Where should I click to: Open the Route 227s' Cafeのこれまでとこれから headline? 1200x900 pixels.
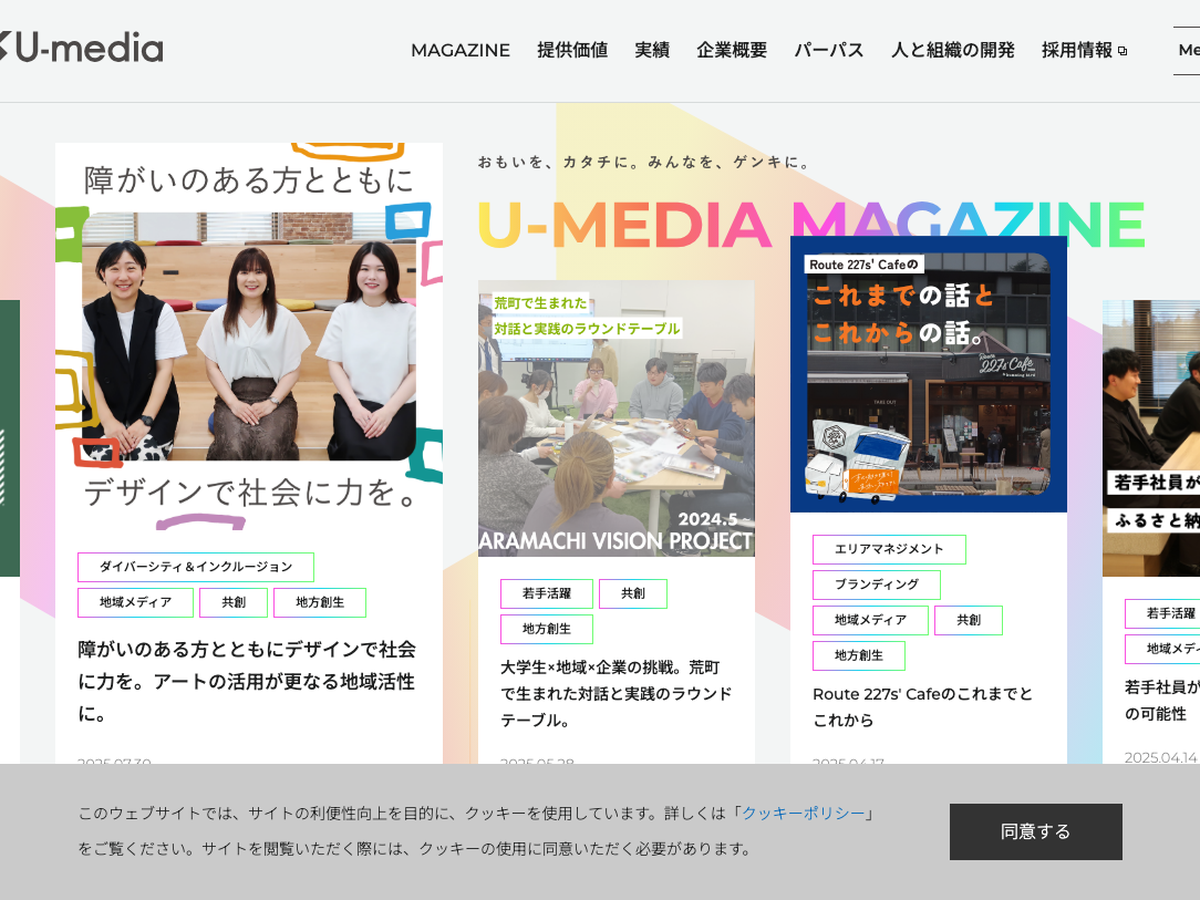[922, 706]
